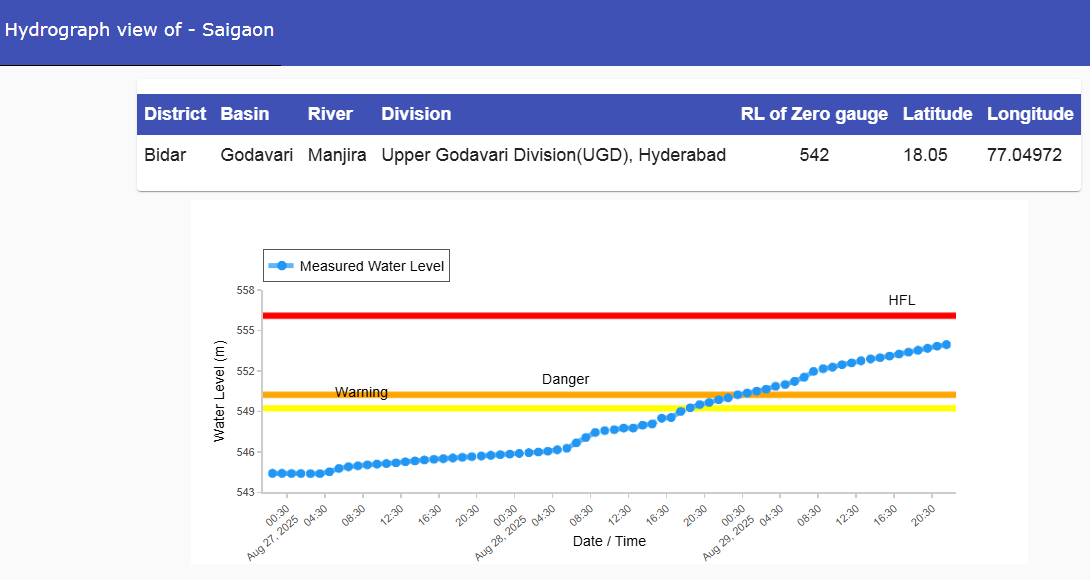Viewport: 1090px width, 580px height.
Task: Click the first water level data point
Action: (272, 474)
